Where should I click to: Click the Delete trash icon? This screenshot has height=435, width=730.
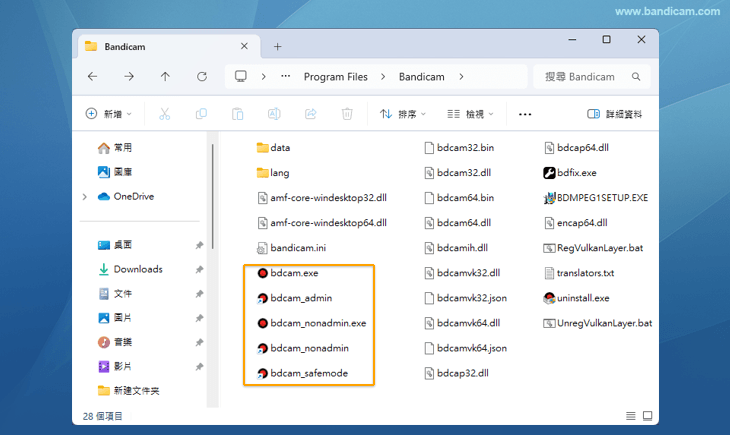point(347,114)
